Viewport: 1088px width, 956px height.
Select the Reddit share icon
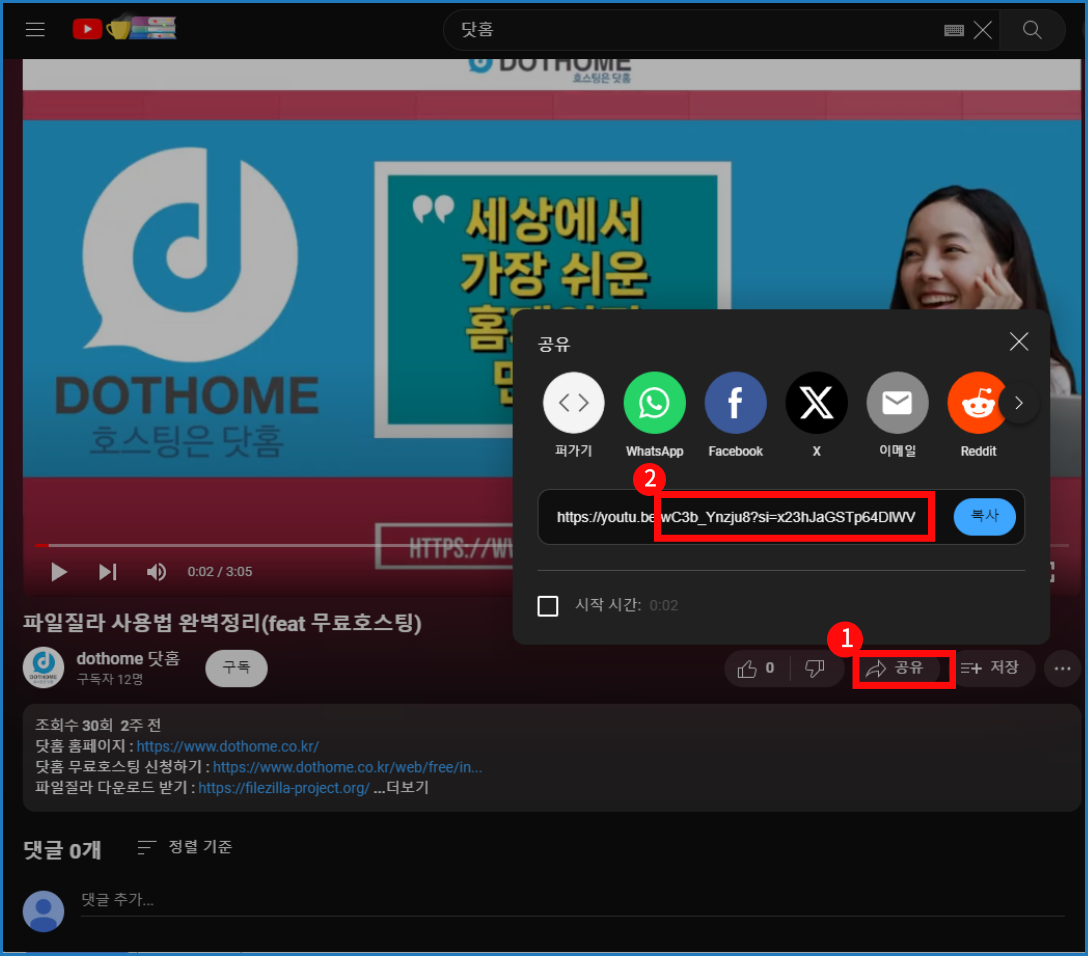(x=977, y=403)
